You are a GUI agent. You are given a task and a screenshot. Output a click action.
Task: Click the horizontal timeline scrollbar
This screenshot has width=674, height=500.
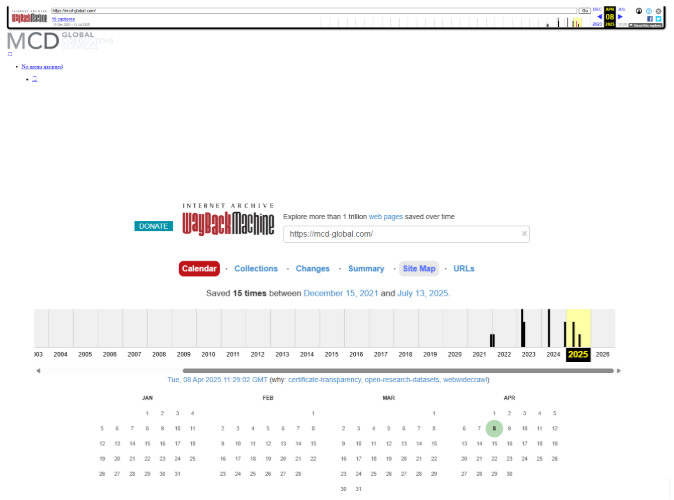(398, 371)
